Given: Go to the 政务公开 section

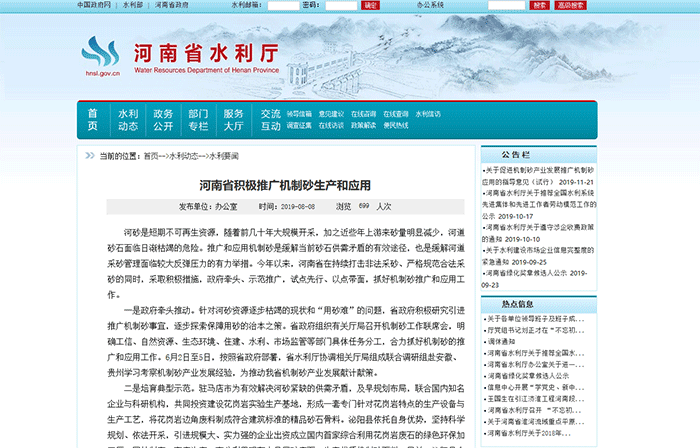Looking at the screenshot, I should coord(163,120).
